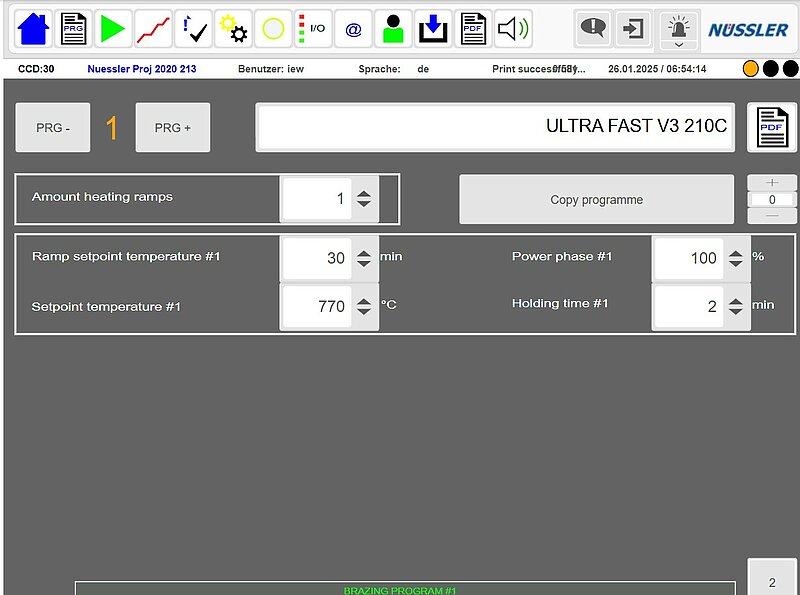This screenshot has height=595, width=800.
Task: Increase Power phase #1 percentage
Action: 736,251
